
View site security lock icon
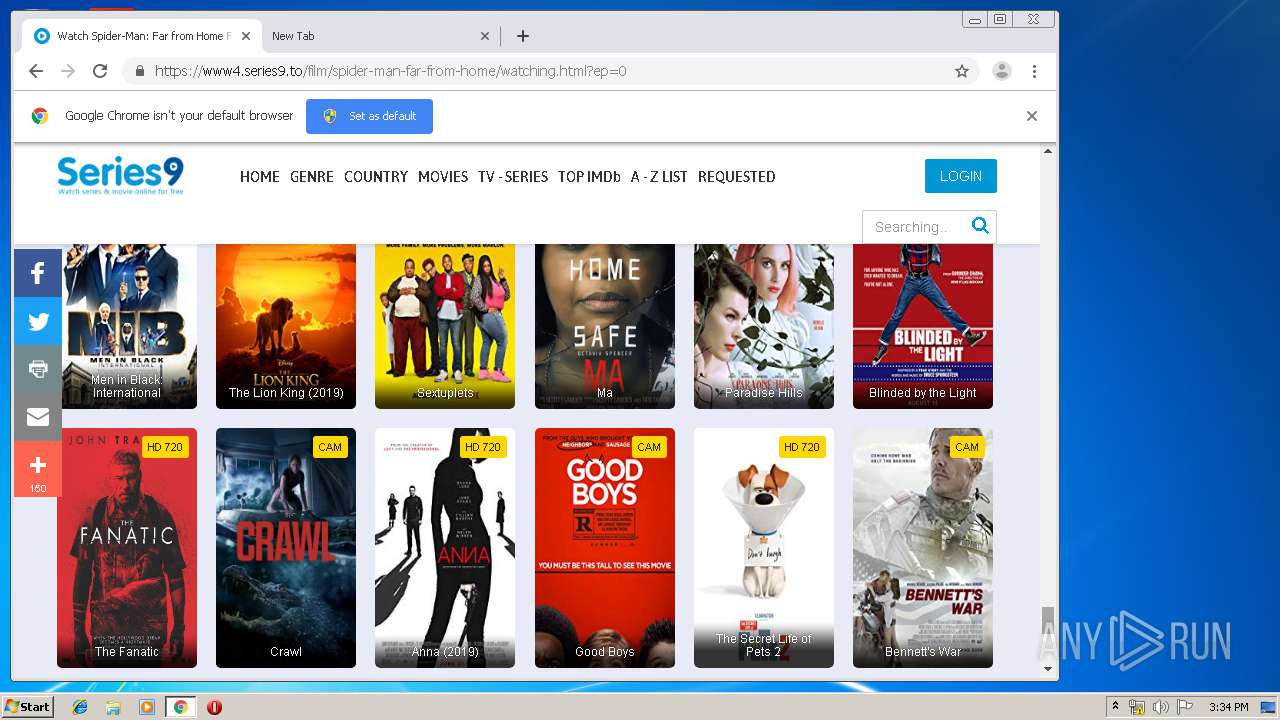pyautogui.click(x=139, y=71)
